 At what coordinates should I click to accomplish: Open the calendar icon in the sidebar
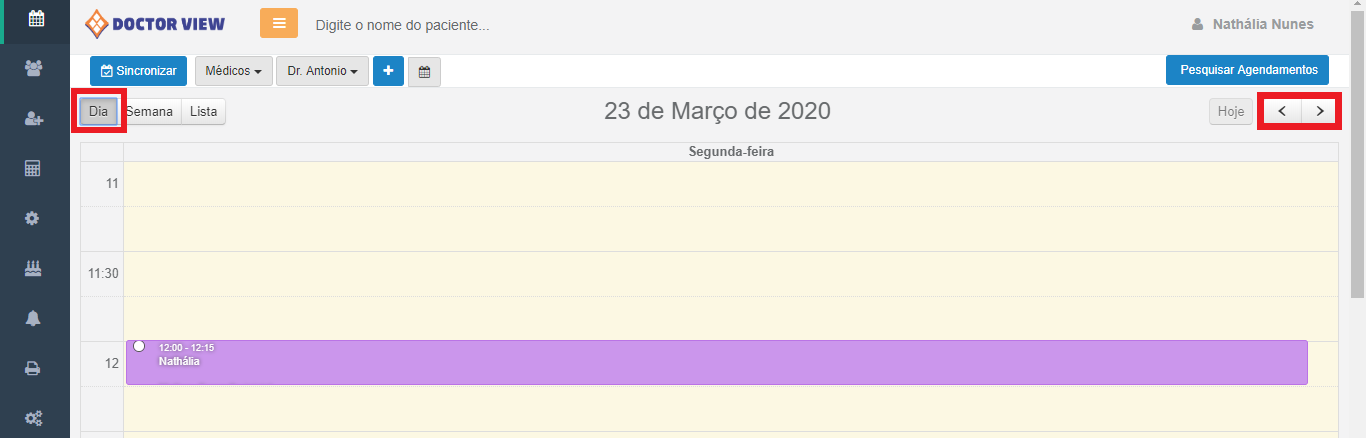35,18
